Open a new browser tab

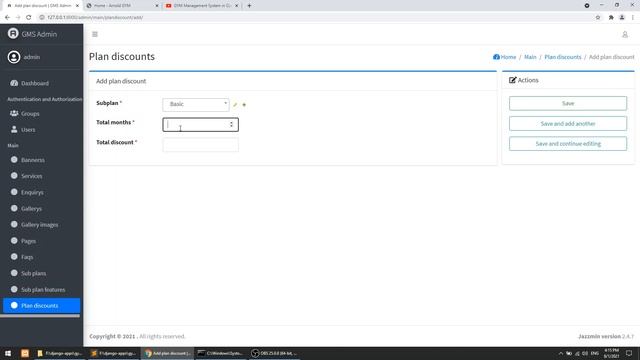pyautogui.click(x=249, y=6)
